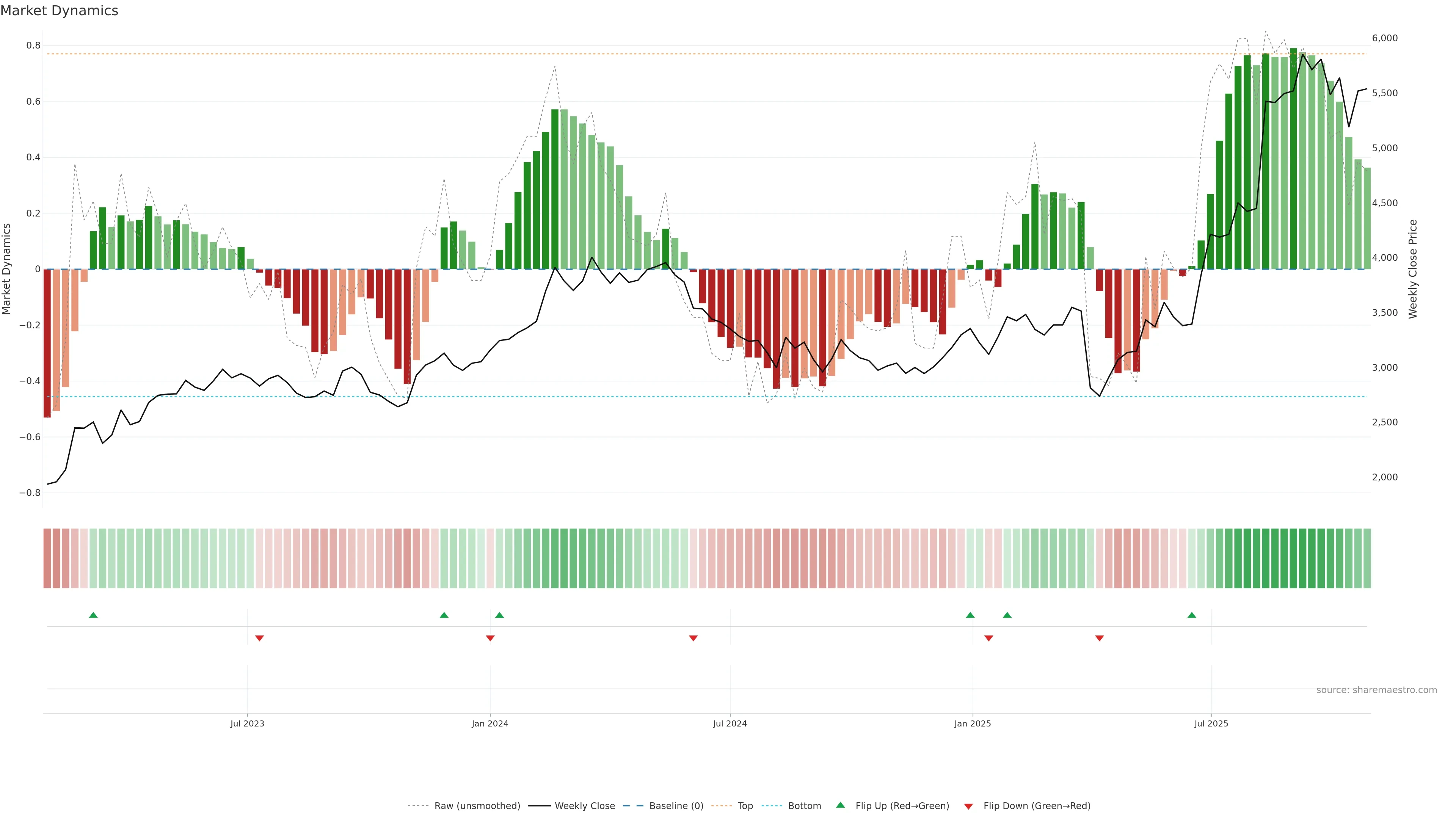Click the last red flip-down triangle marker
The height and width of the screenshot is (819, 1456).
tap(1099, 638)
